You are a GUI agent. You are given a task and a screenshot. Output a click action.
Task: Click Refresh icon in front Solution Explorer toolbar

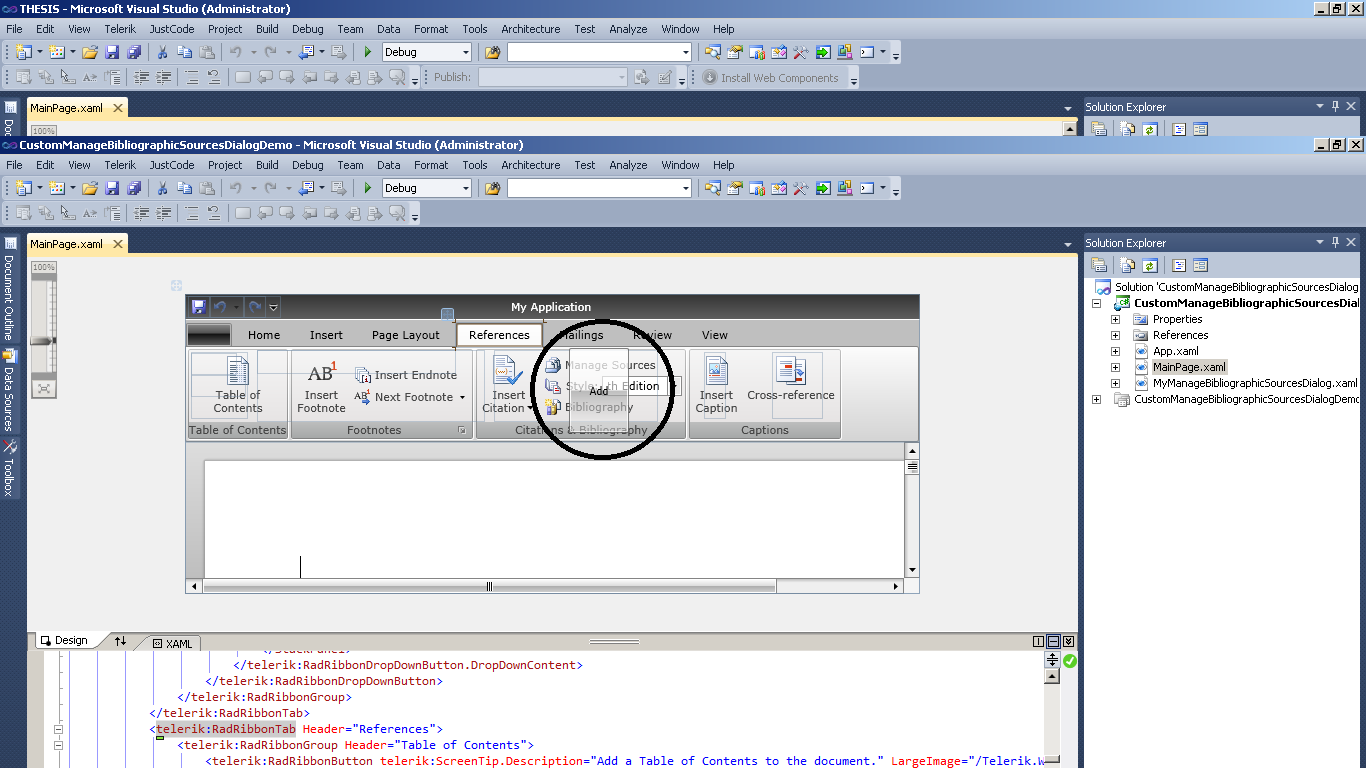pos(1150,265)
